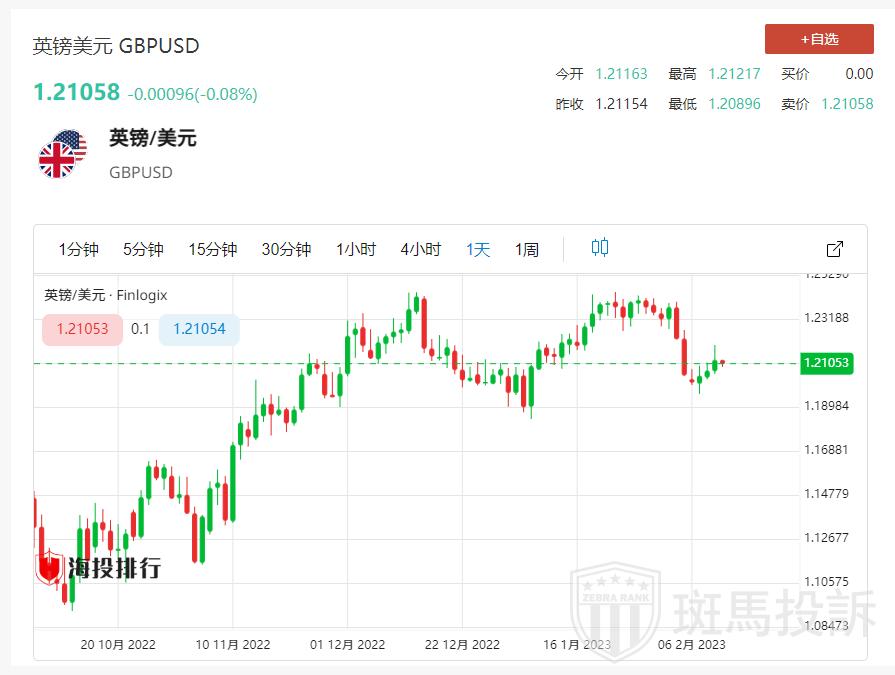
Task: Click the blue buy price 1.21054
Action: pyautogui.click(x=199, y=329)
